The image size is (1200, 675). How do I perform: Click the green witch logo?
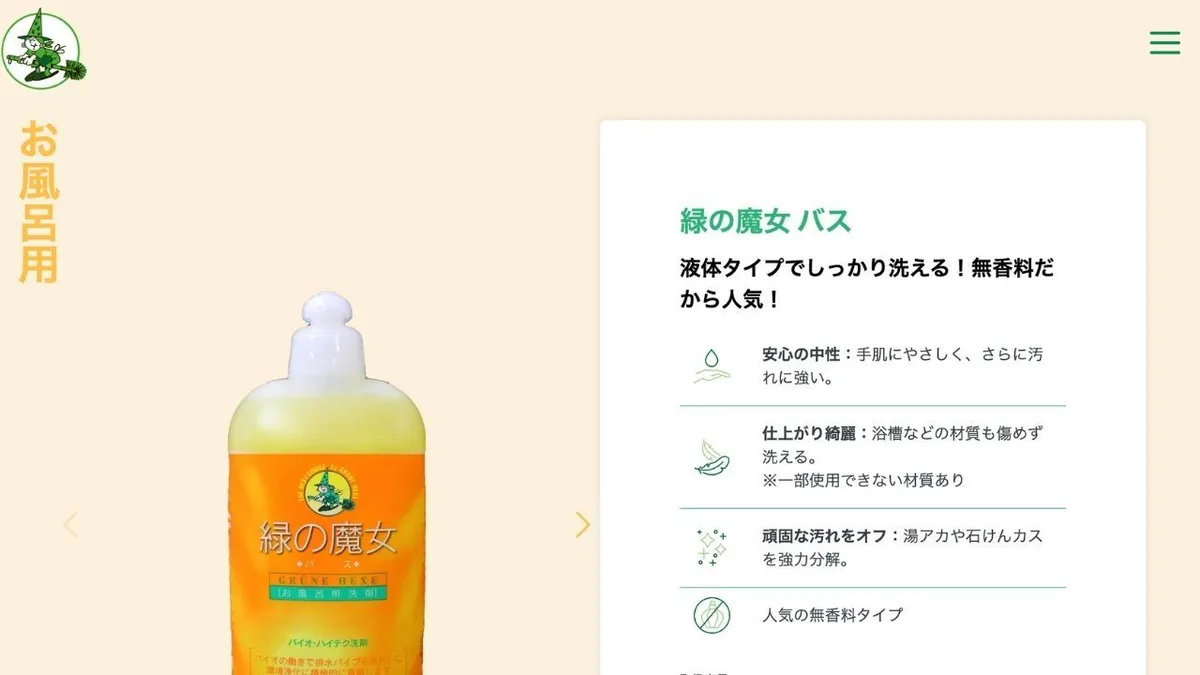point(44,48)
